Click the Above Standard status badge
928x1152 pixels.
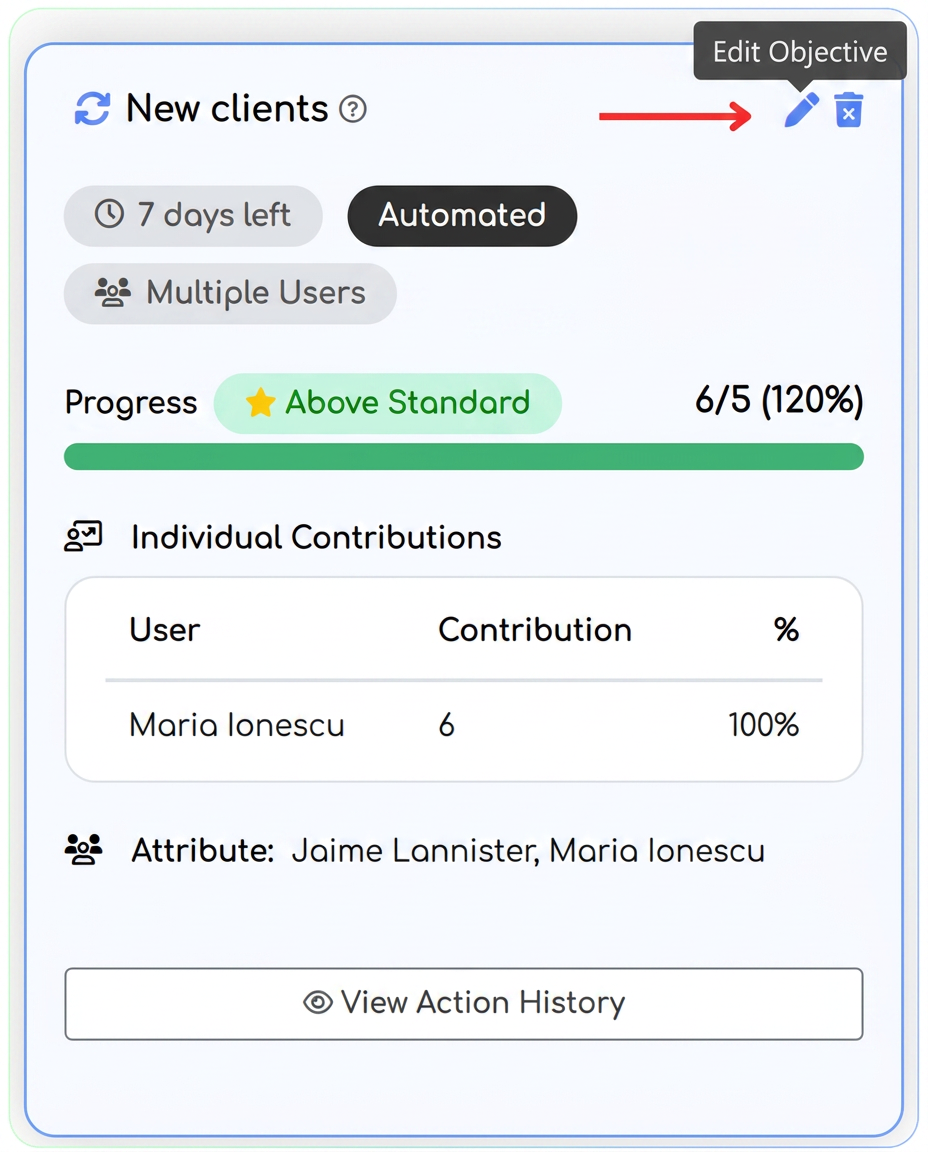click(388, 403)
